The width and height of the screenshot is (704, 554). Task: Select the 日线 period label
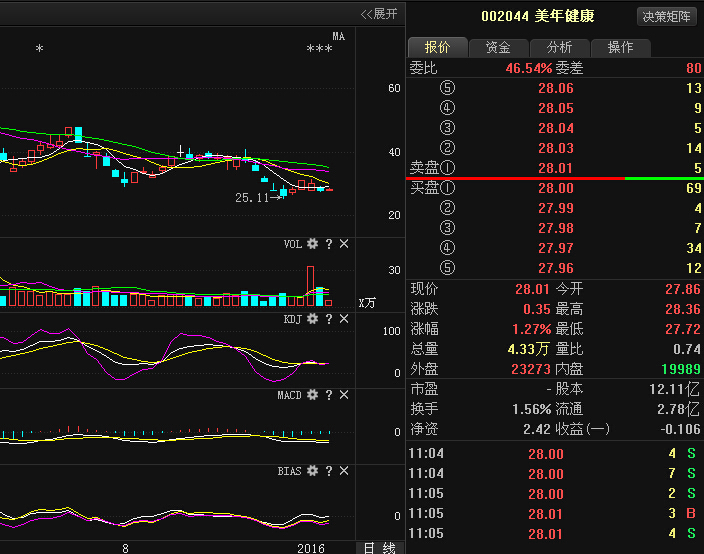tap(380, 548)
